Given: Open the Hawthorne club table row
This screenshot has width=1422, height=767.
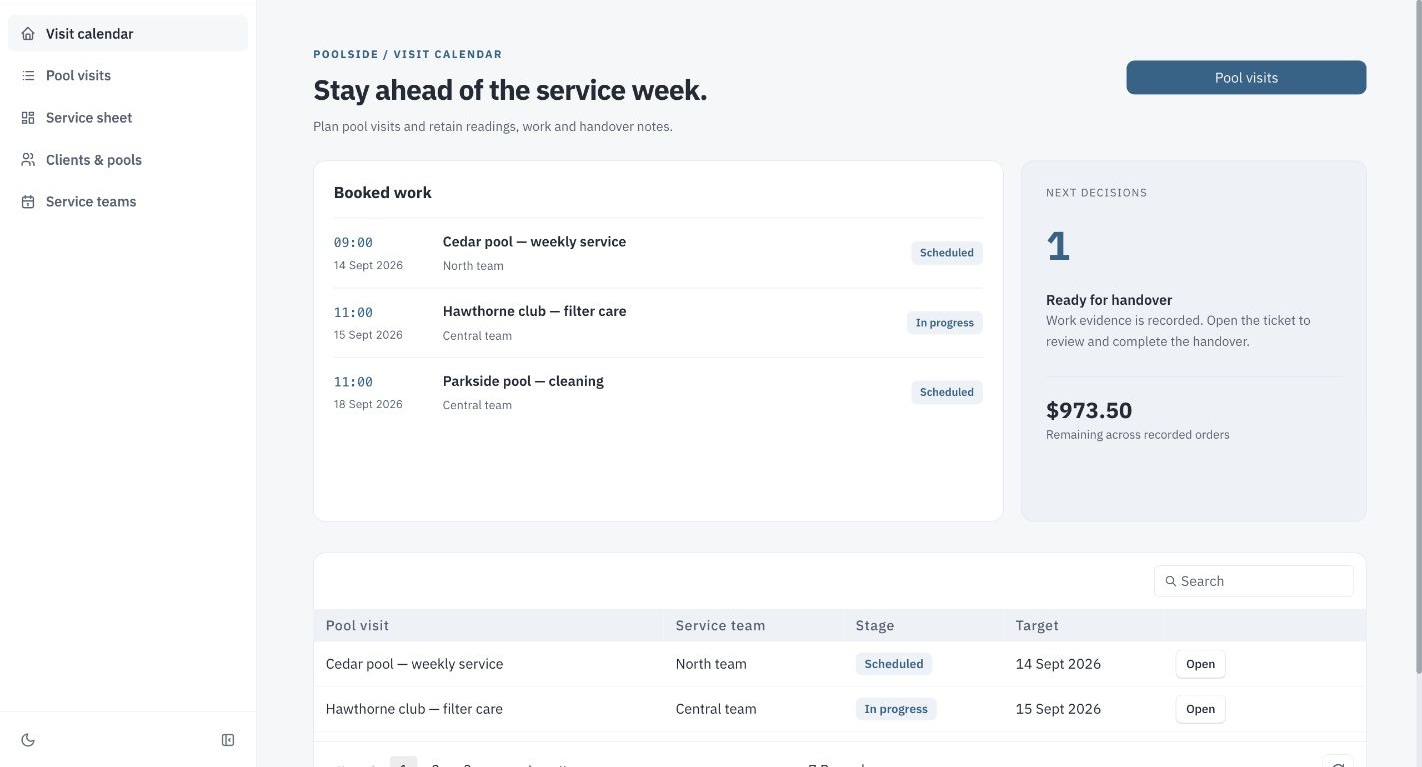Looking at the screenshot, I should tap(1200, 709).
